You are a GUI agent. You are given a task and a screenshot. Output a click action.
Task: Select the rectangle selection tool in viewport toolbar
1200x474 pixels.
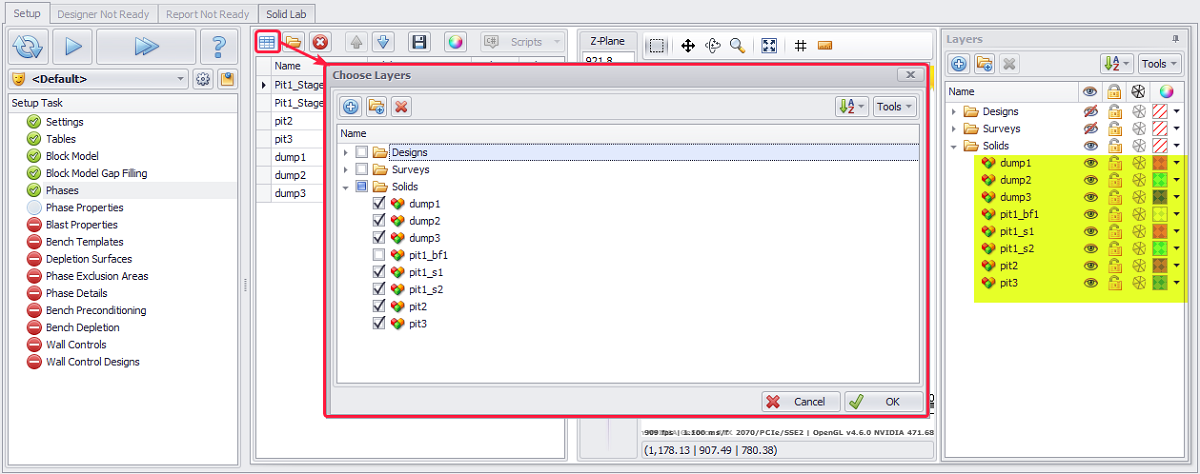point(656,45)
